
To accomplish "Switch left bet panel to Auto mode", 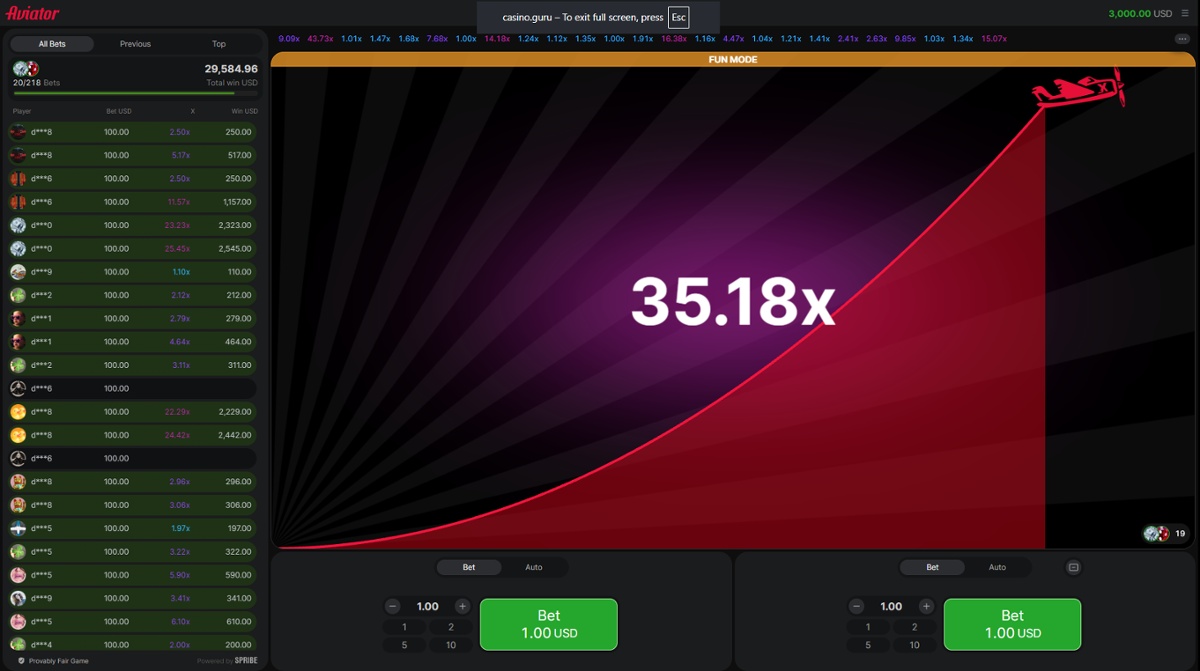I will coord(534,567).
